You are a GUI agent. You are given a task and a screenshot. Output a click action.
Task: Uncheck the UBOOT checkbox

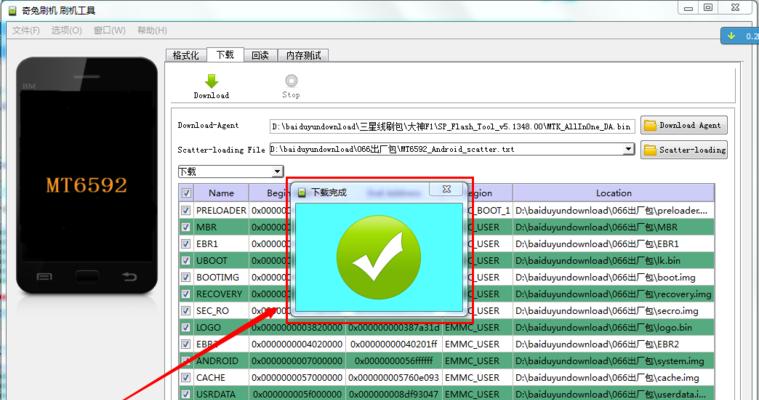tap(186, 261)
